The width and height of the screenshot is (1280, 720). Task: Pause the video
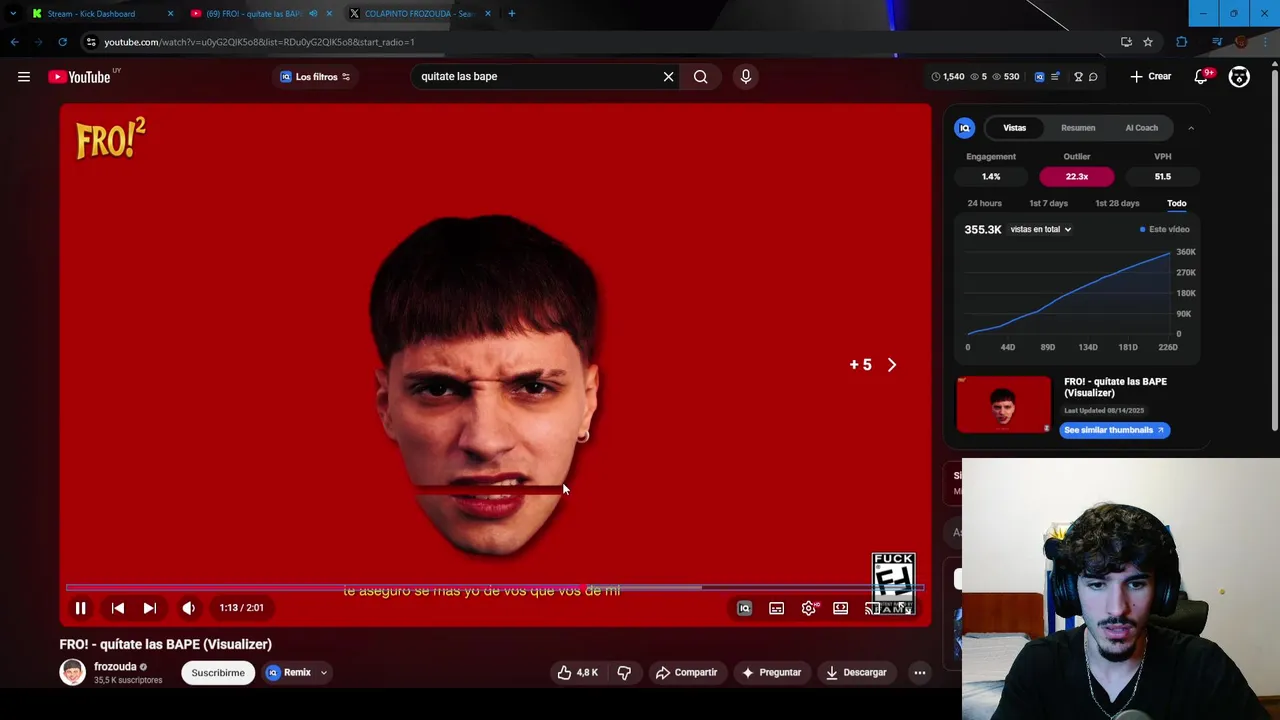click(81, 608)
